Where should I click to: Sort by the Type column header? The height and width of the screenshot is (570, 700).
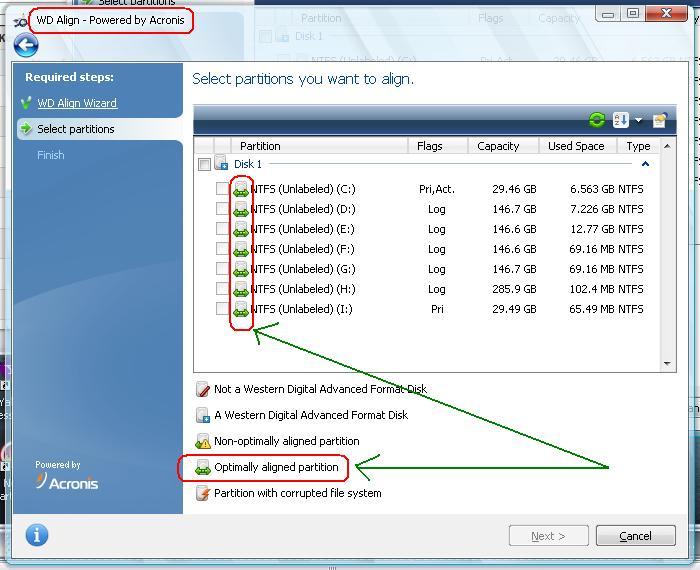coord(638,146)
